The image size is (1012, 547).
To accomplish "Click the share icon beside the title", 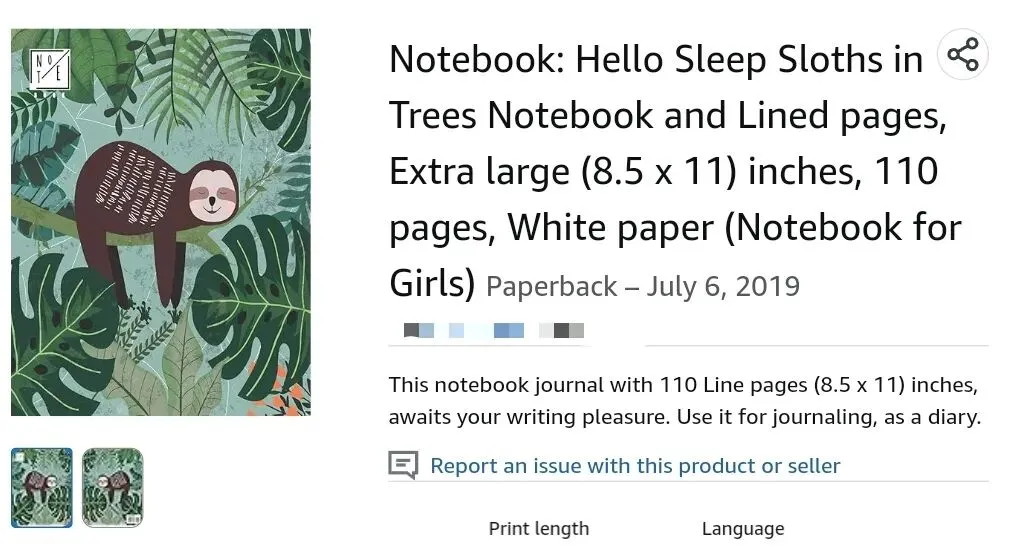I will tap(962, 54).
